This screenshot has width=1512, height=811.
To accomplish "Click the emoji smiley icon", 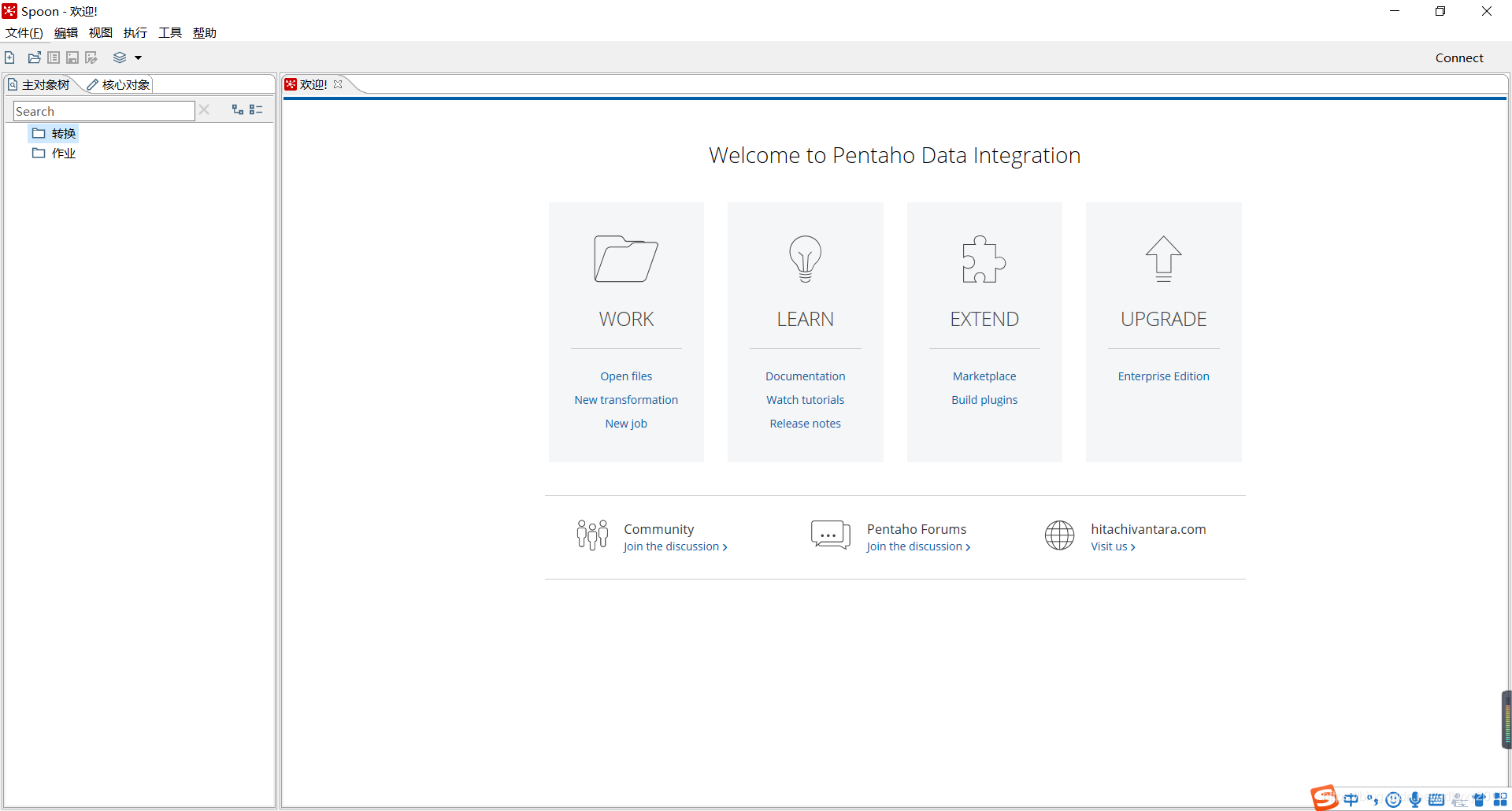I will click(x=1394, y=800).
